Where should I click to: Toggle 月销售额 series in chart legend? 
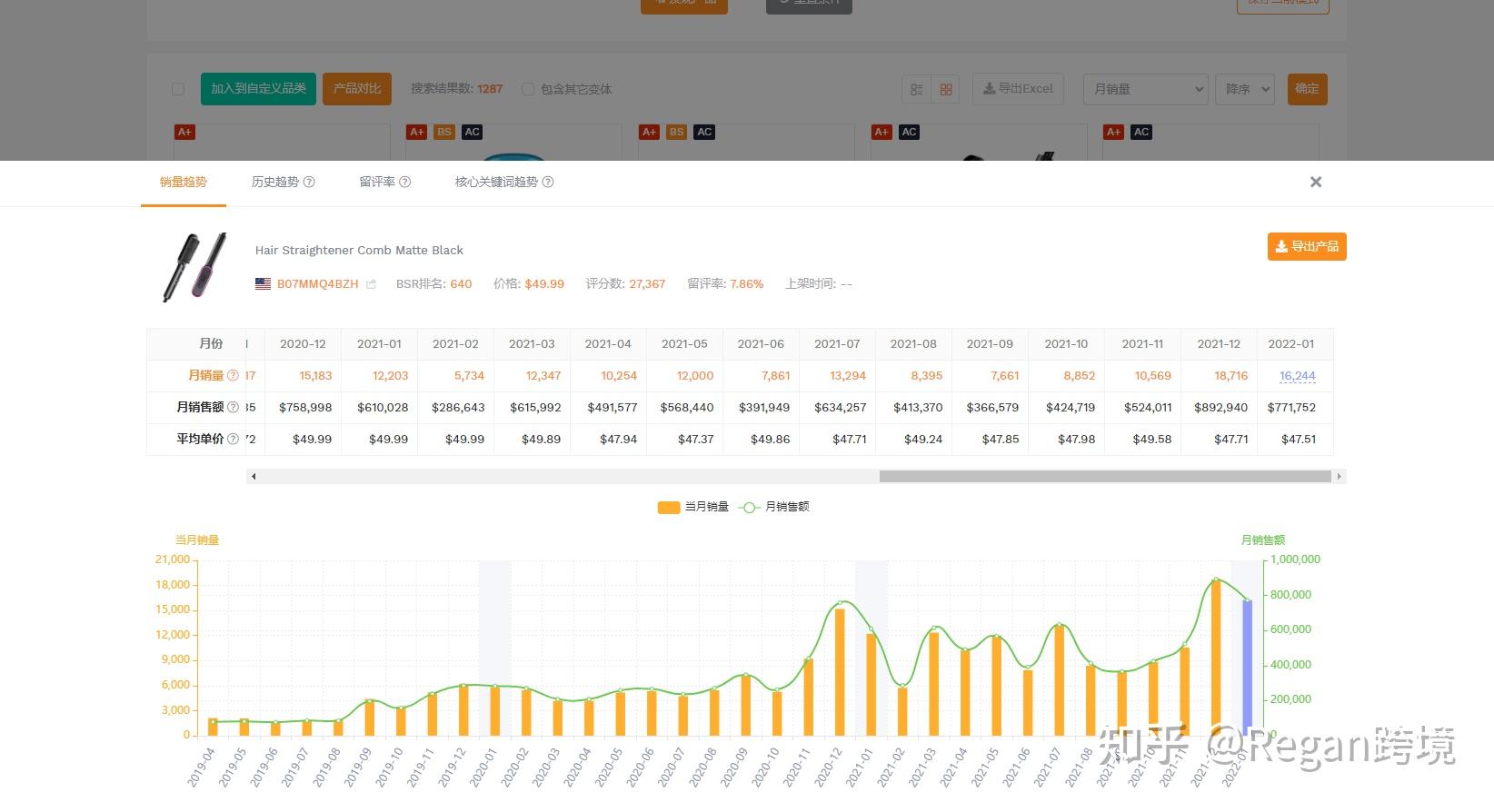tap(773, 507)
